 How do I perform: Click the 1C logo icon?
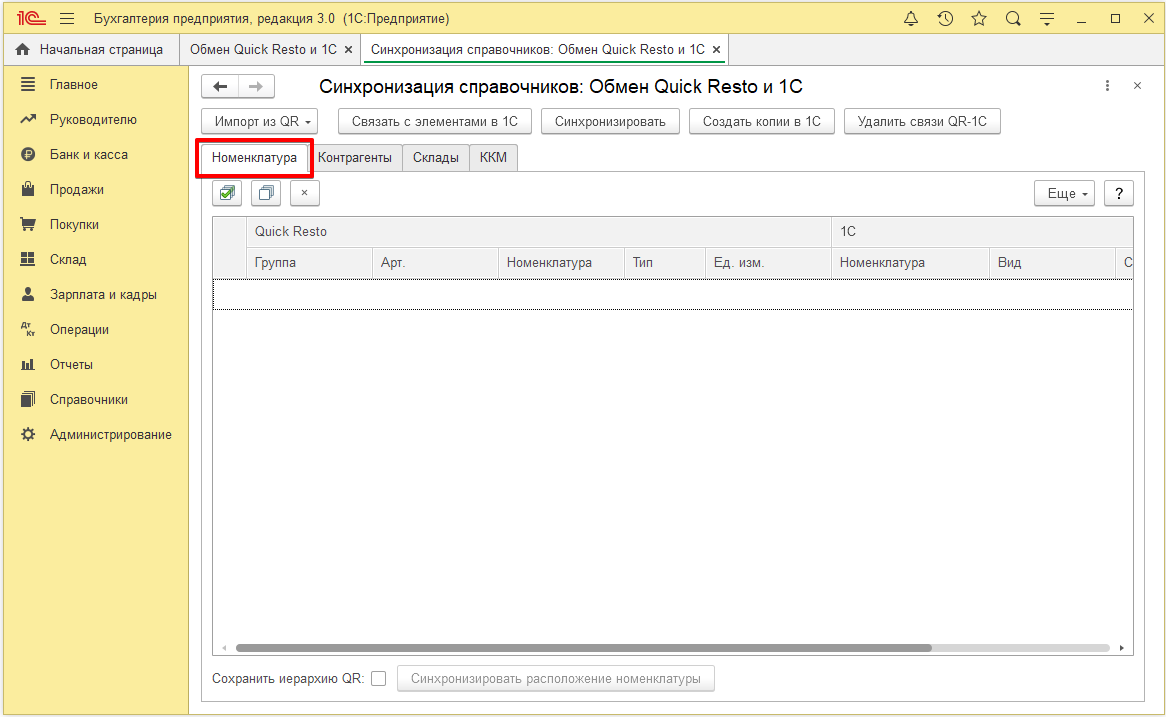pos(30,19)
